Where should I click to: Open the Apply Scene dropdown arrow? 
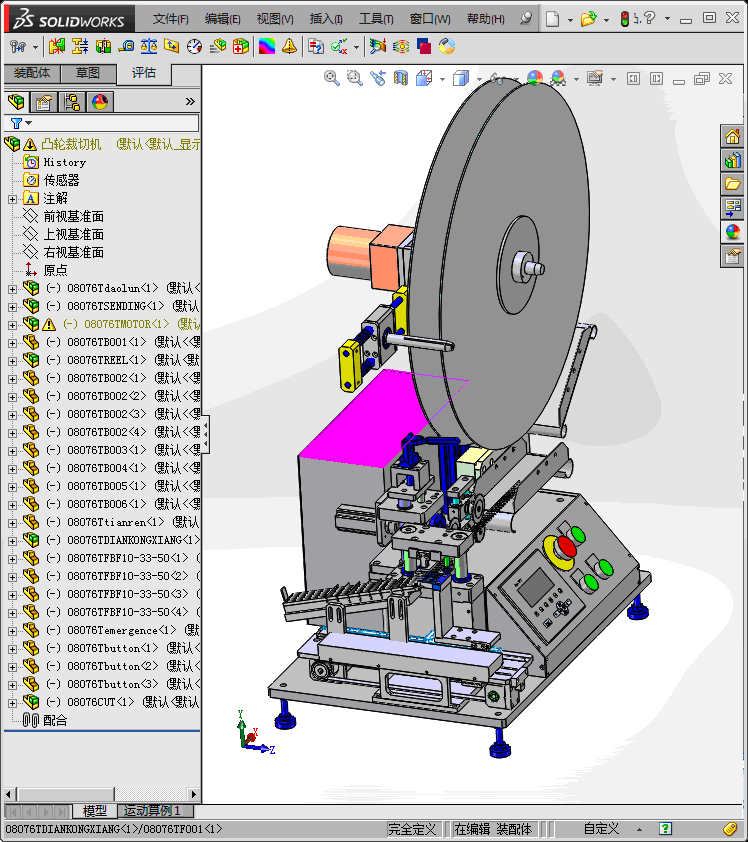coord(576,79)
